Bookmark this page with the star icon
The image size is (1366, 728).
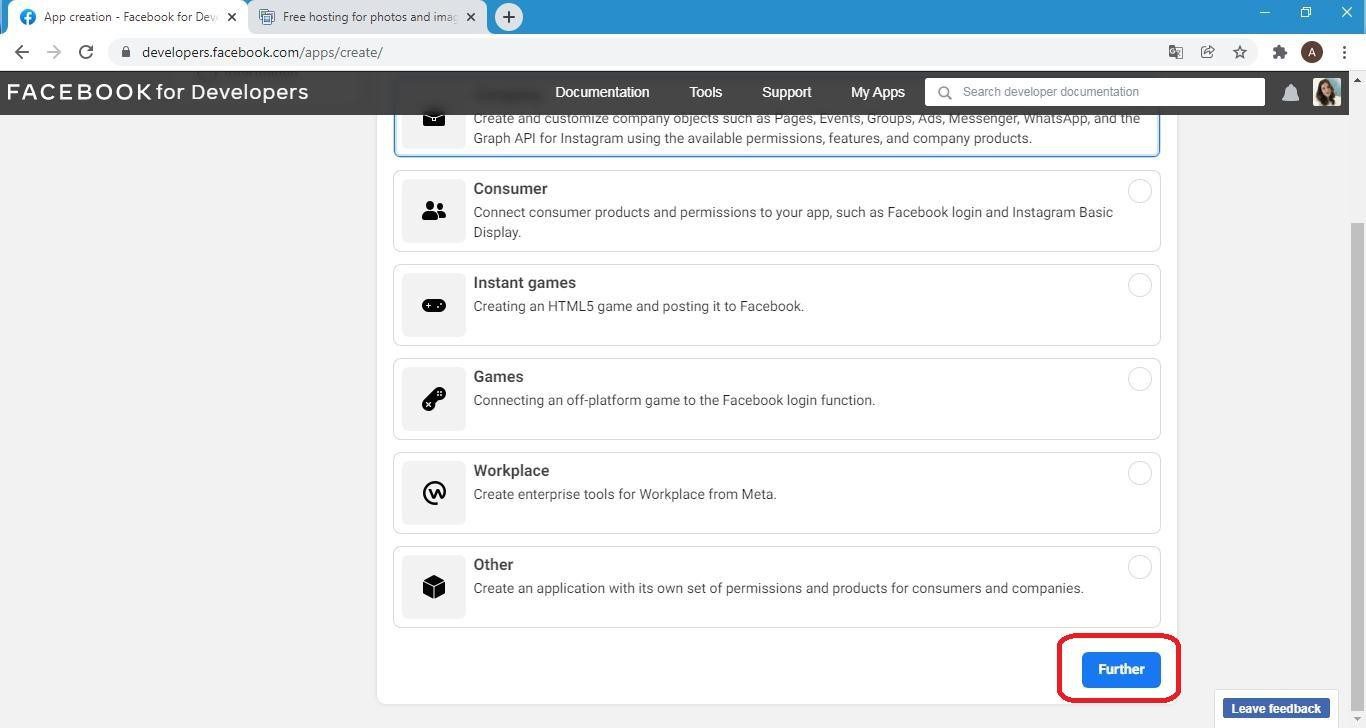[x=1240, y=52]
